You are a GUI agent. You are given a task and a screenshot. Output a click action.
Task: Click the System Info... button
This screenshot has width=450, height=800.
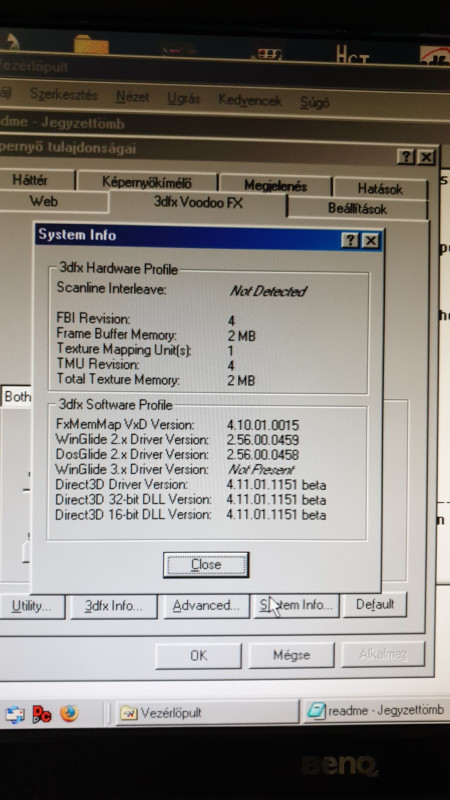[296, 605]
